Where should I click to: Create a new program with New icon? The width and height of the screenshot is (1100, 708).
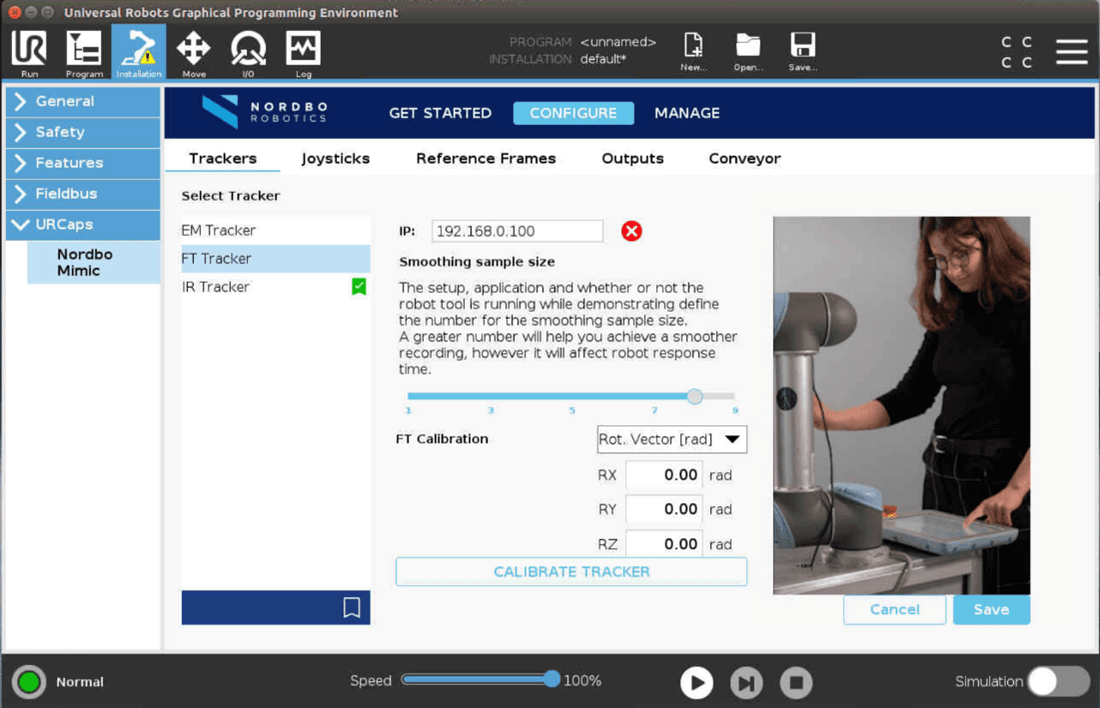(x=693, y=50)
